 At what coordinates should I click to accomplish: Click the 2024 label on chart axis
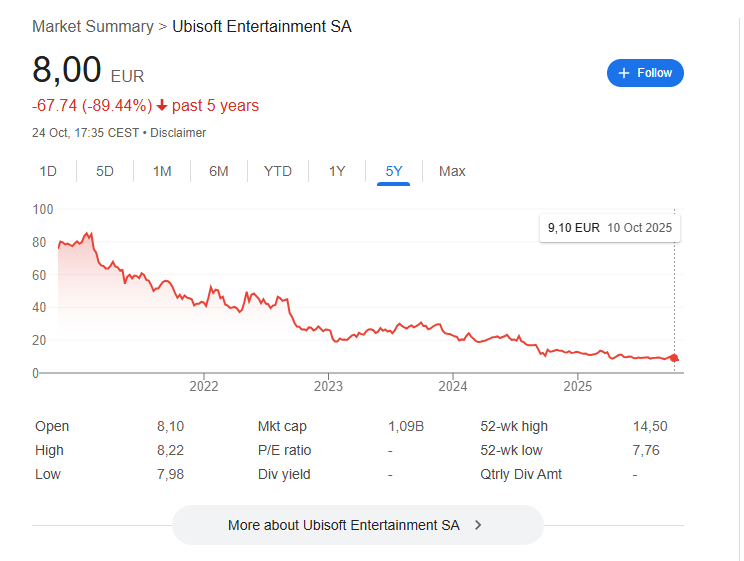point(453,386)
